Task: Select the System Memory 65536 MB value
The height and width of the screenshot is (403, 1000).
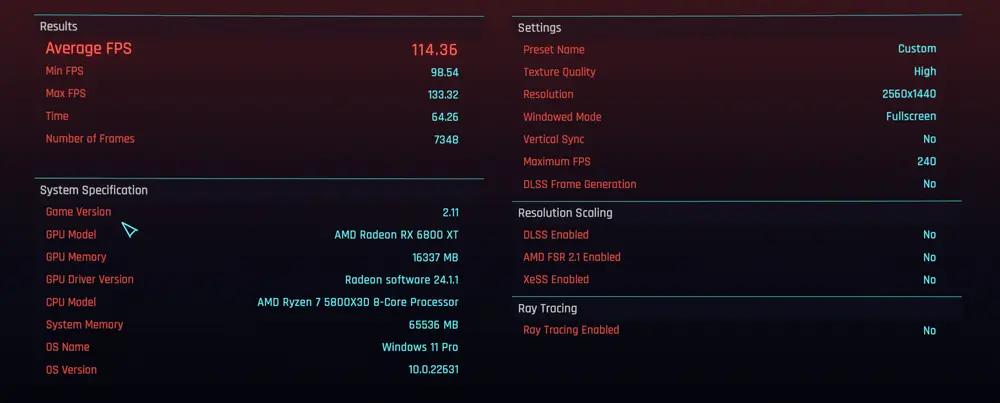Action: 434,325
